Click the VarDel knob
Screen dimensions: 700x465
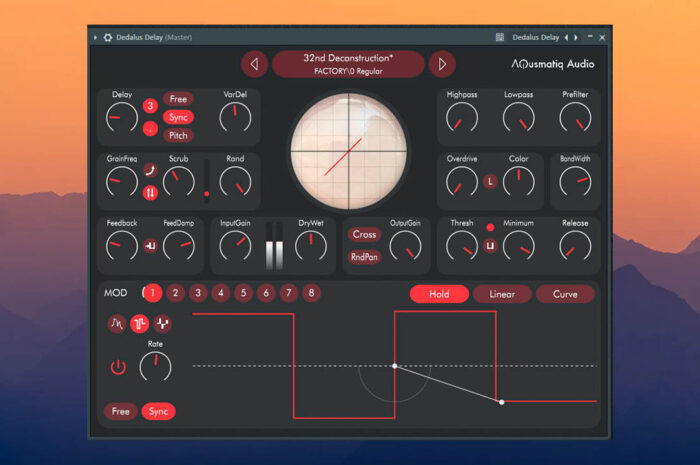click(235, 117)
